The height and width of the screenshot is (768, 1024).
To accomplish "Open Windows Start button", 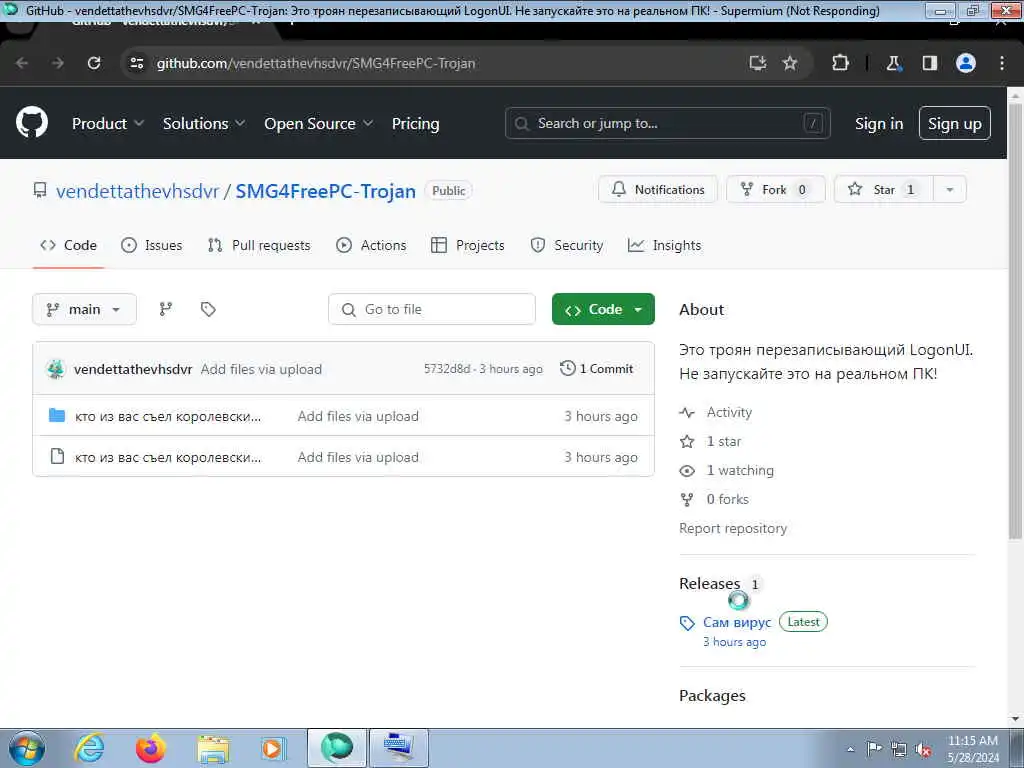I will point(27,748).
